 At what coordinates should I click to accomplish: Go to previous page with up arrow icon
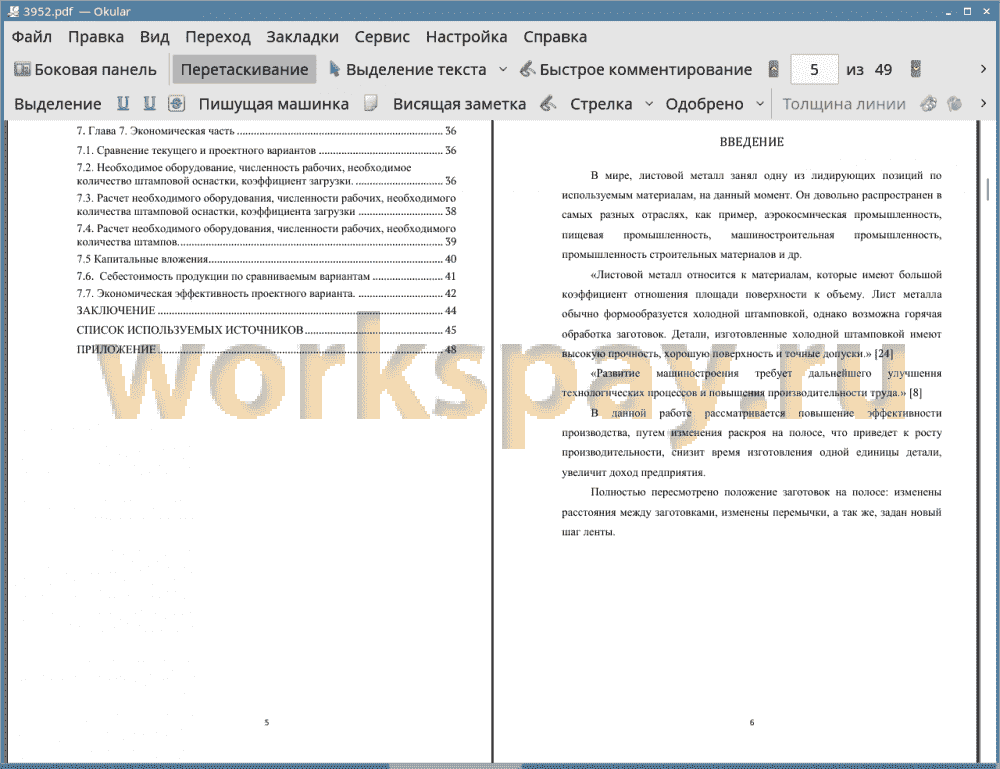774,69
